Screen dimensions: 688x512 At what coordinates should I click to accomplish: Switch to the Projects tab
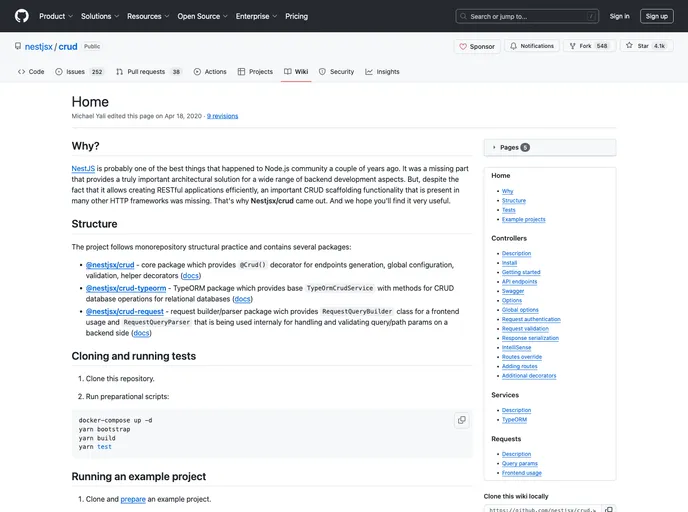pyautogui.click(x=255, y=72)
